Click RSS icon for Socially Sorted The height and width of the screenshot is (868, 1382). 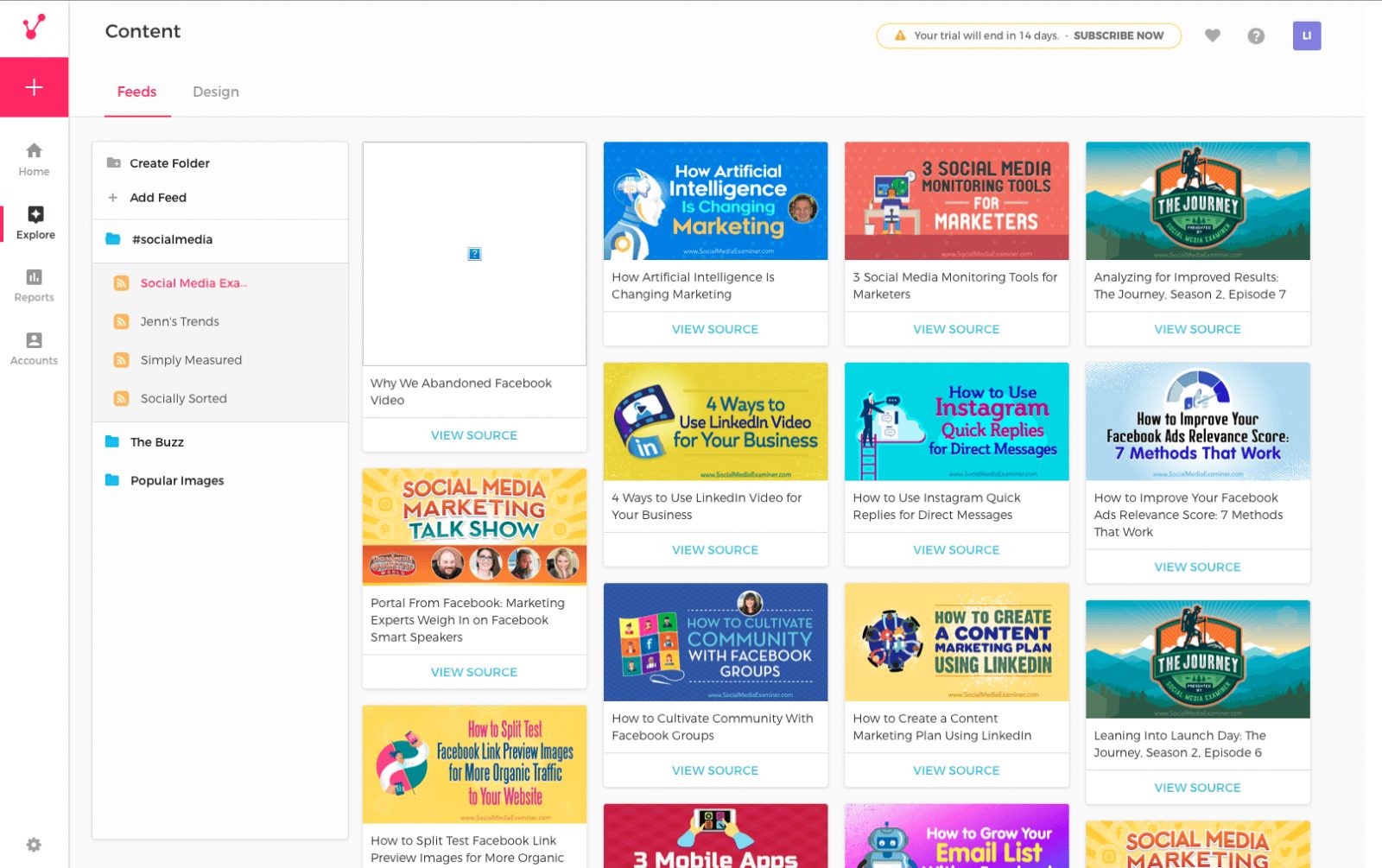tap(122, 398)
